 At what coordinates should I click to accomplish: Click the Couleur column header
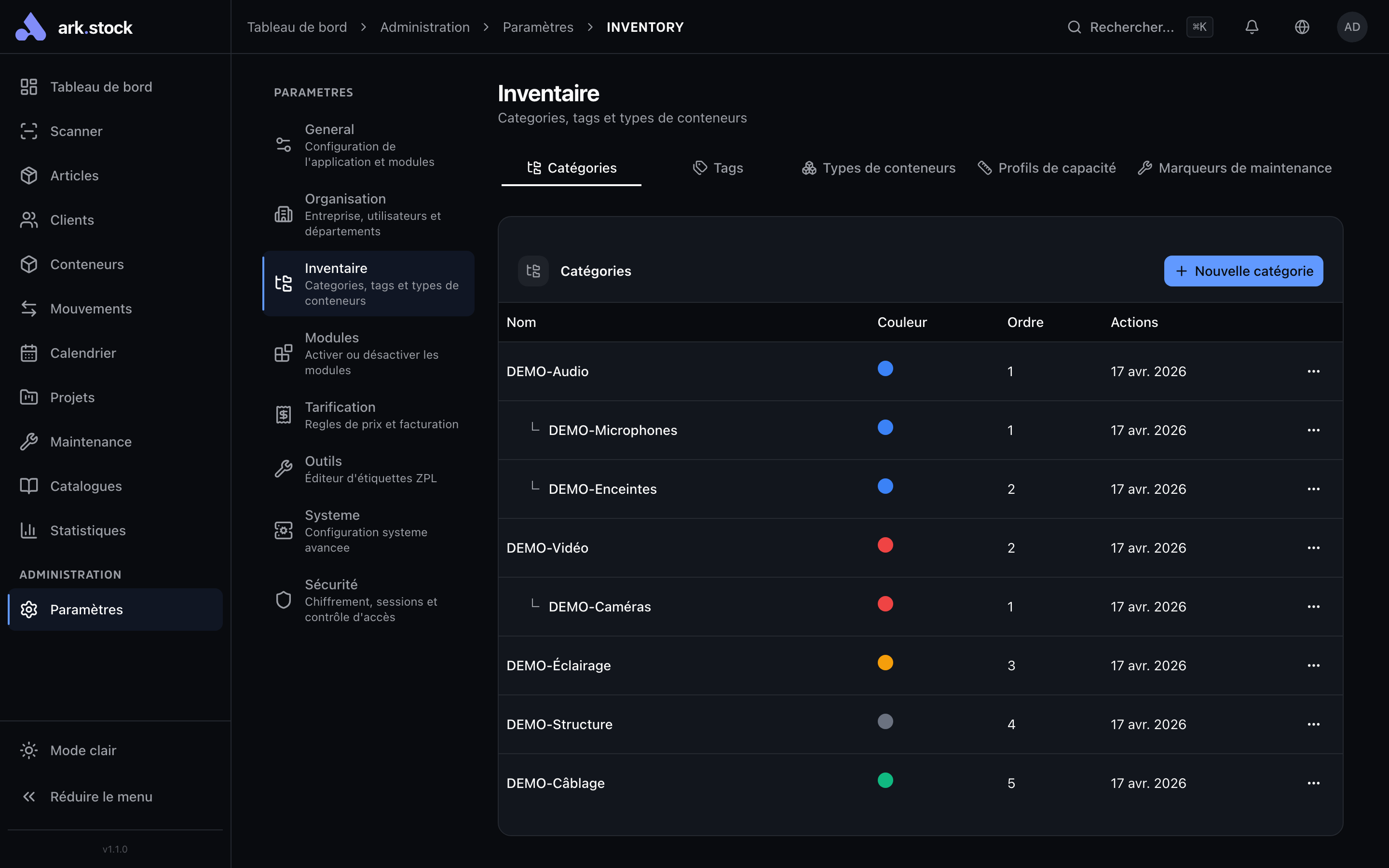pyautogui.click(x=902, y=322)
